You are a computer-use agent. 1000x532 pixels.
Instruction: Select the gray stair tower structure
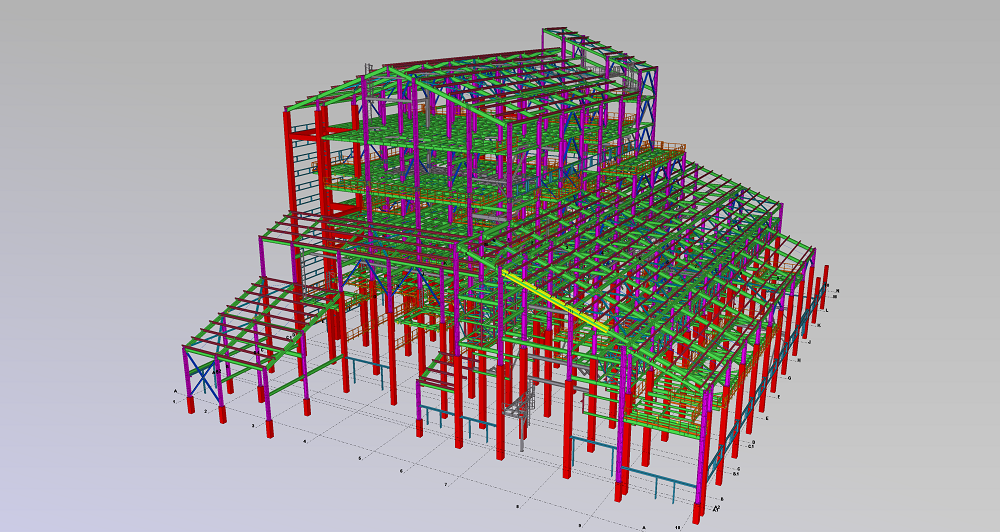[522, 411]
